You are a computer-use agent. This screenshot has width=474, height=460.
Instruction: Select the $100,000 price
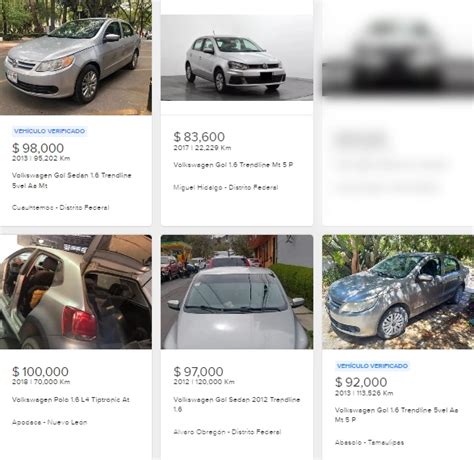[40, 371]
